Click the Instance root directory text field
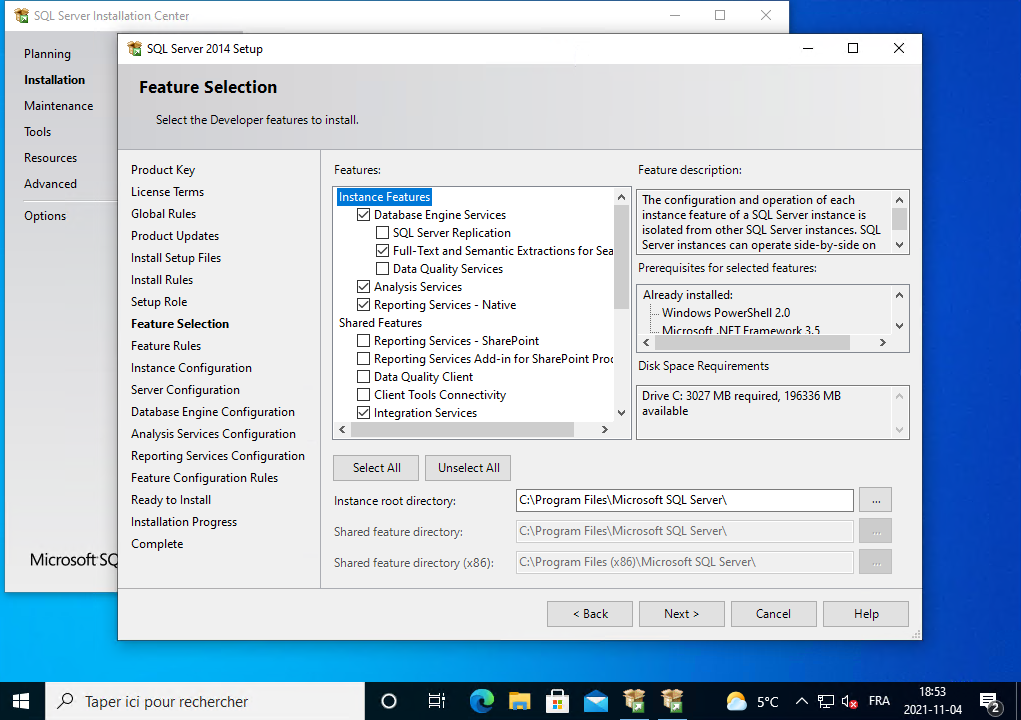Screen dimensions: 1021x720 point(684,500)
